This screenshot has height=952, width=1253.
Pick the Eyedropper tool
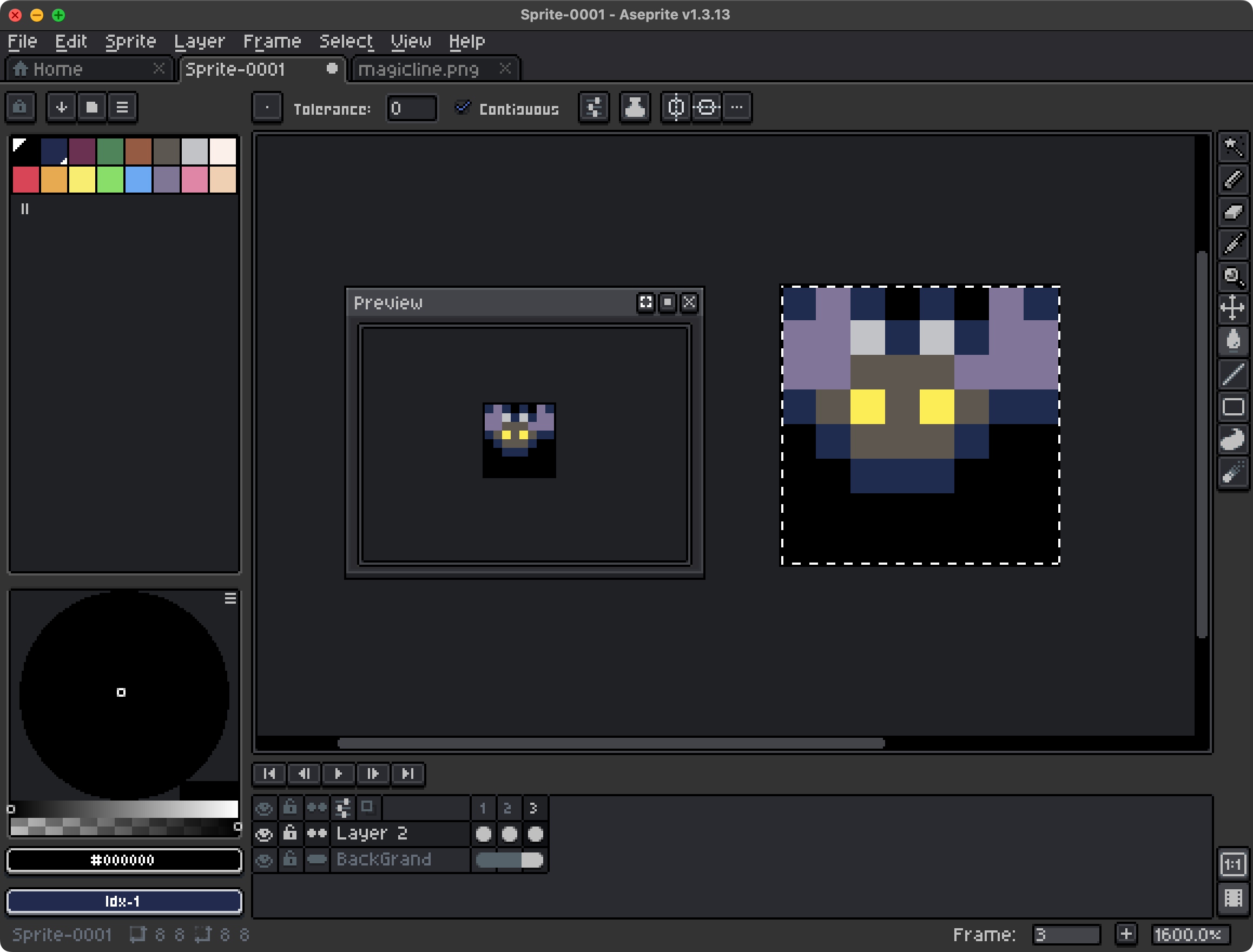coord(1233,245)
